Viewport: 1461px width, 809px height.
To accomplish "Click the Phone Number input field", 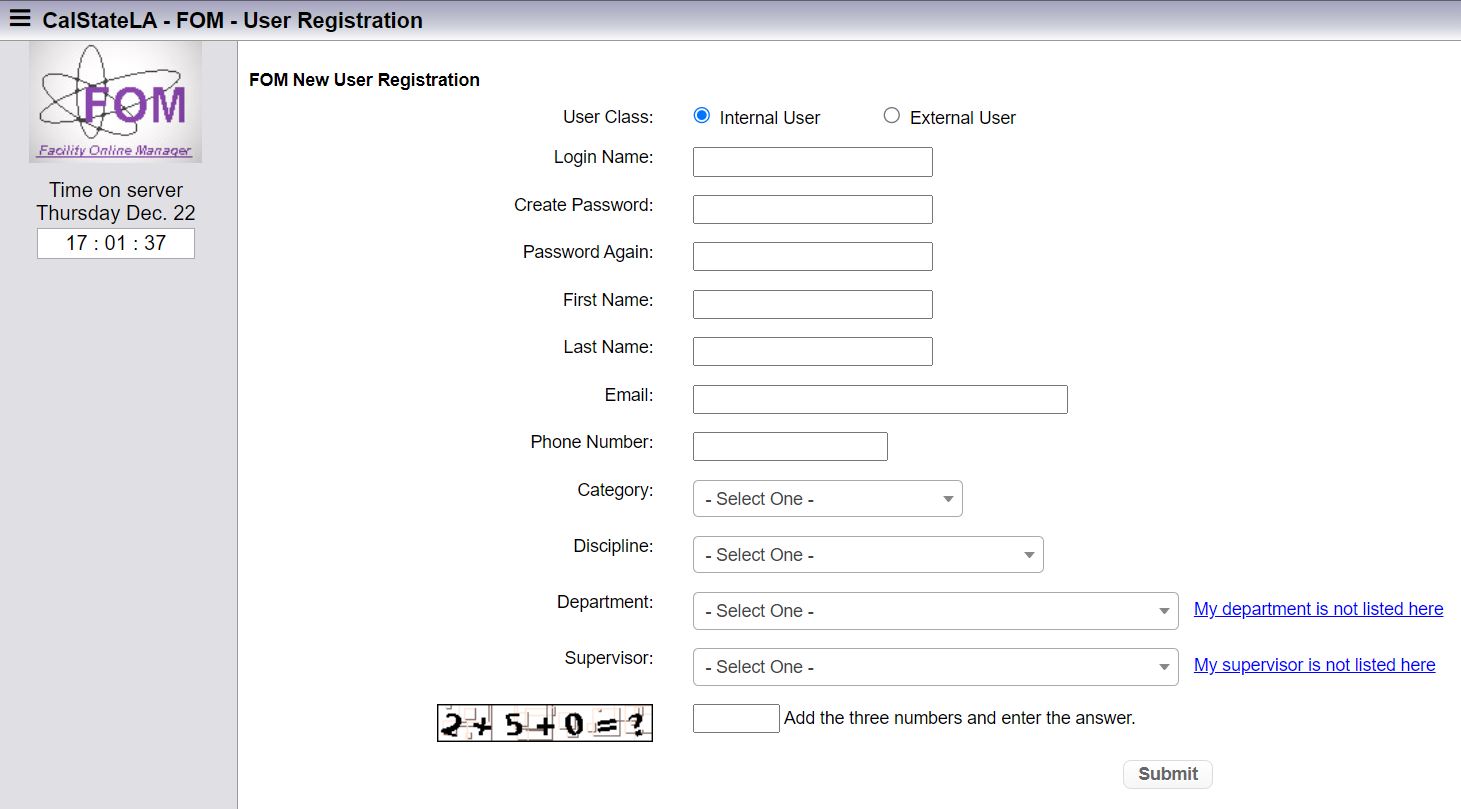I will click(x=790, y=446).
